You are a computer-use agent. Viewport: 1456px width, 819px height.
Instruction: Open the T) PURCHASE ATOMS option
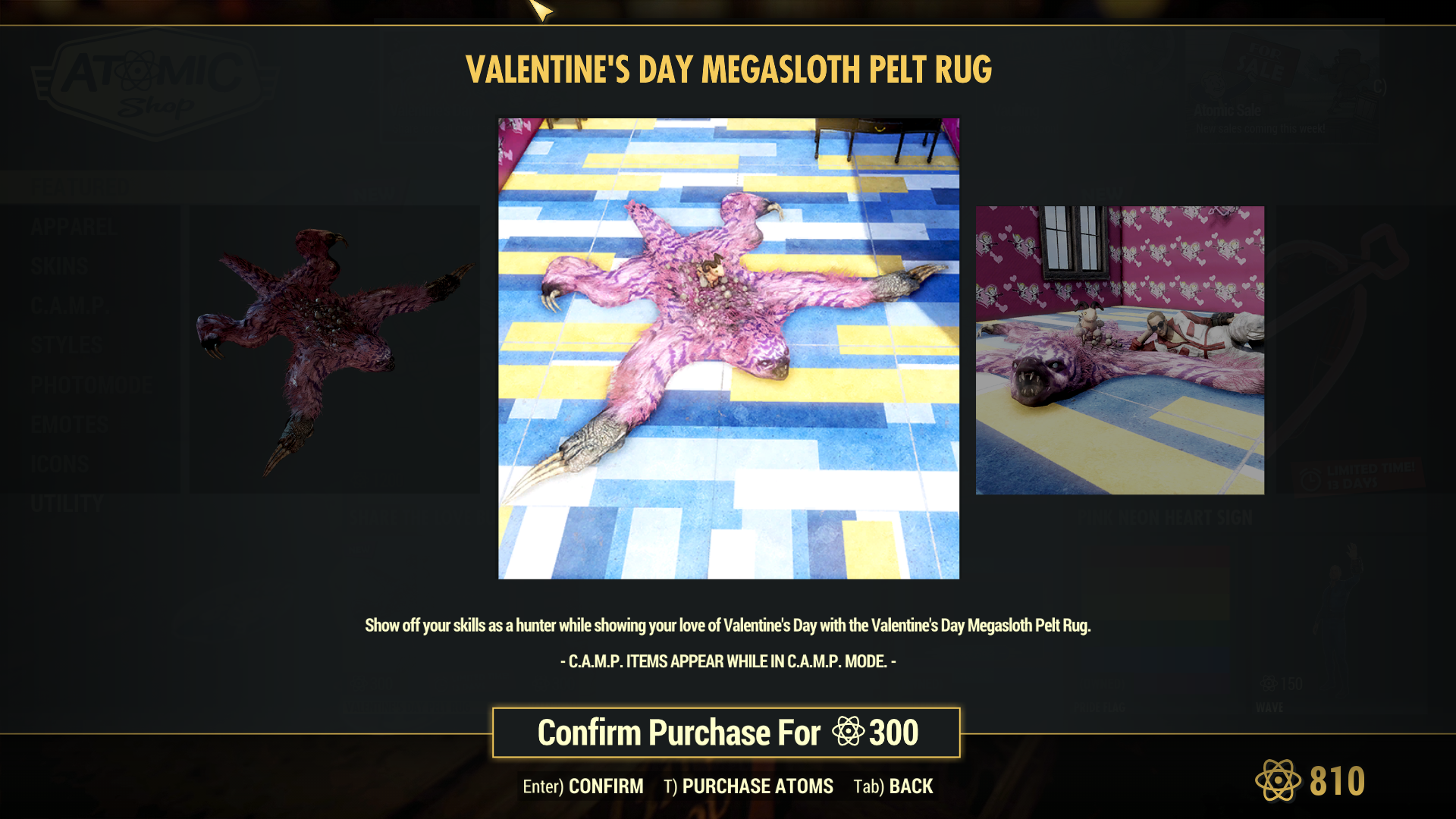click(x=748, y=786)
